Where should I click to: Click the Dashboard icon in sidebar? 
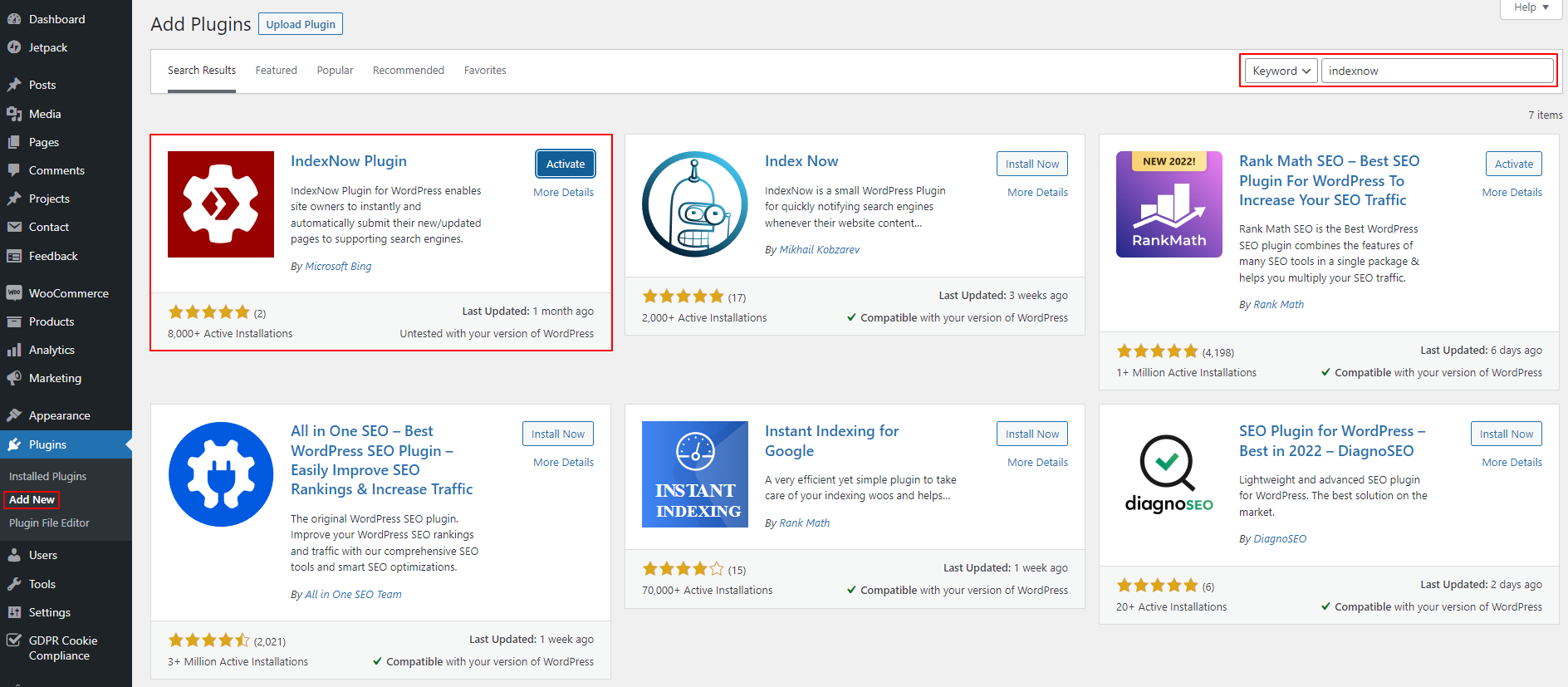pyautogui.click(x=14, y=19)
